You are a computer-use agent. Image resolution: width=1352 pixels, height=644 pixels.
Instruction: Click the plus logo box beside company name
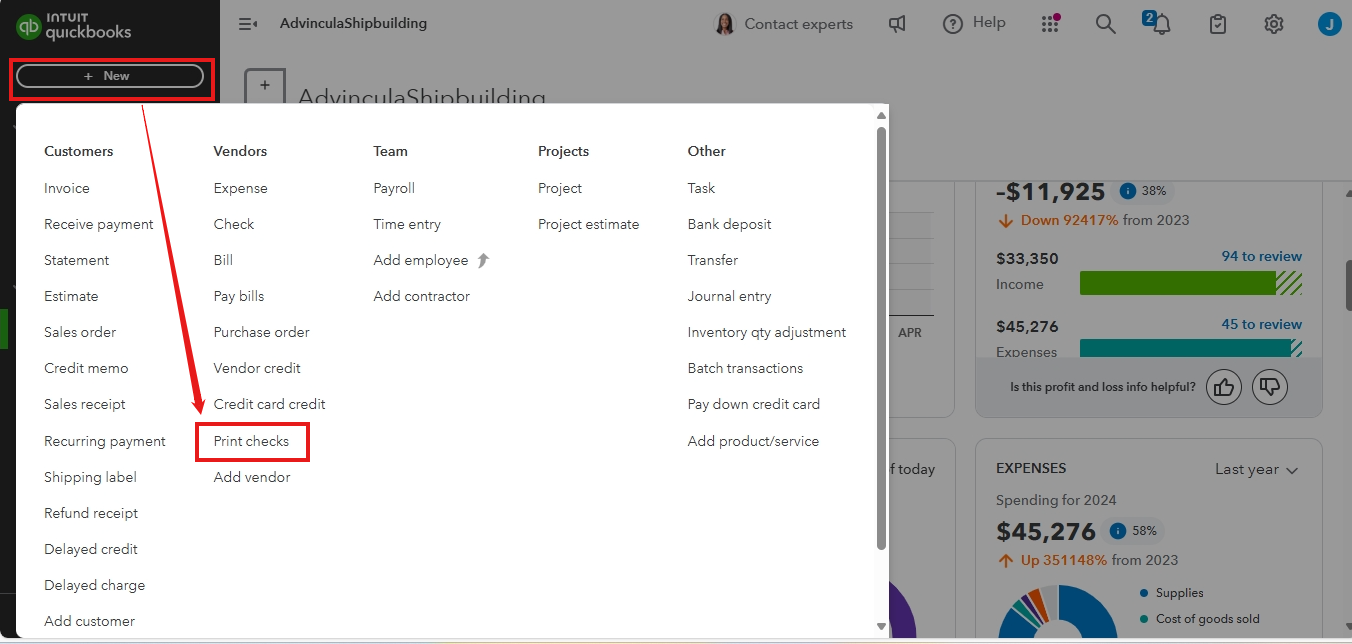[x=265, y=86]
